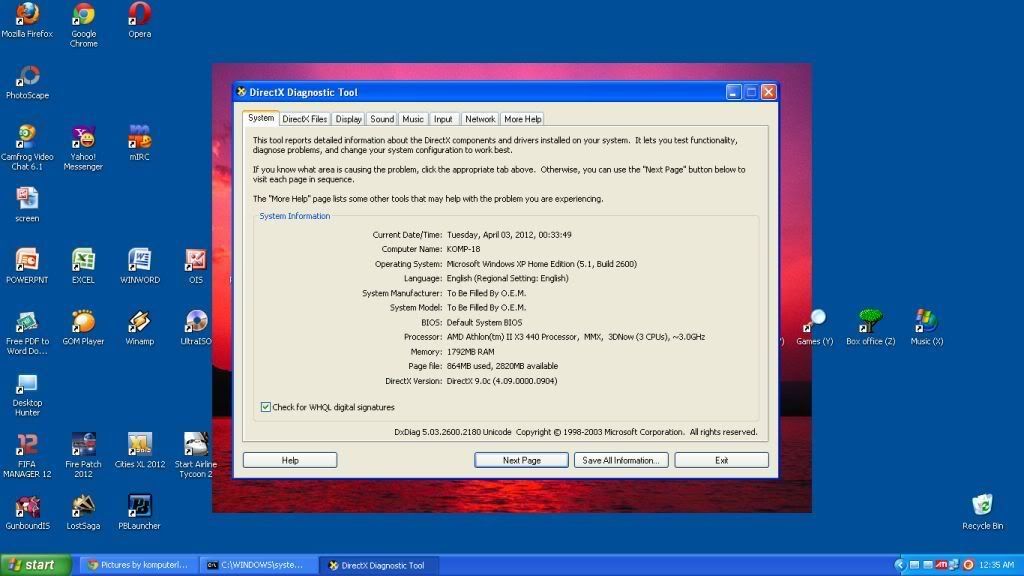Screen dimensions: 1024x576
Task: Expand hidden system tray icons arrow
Action: point(900,565)
